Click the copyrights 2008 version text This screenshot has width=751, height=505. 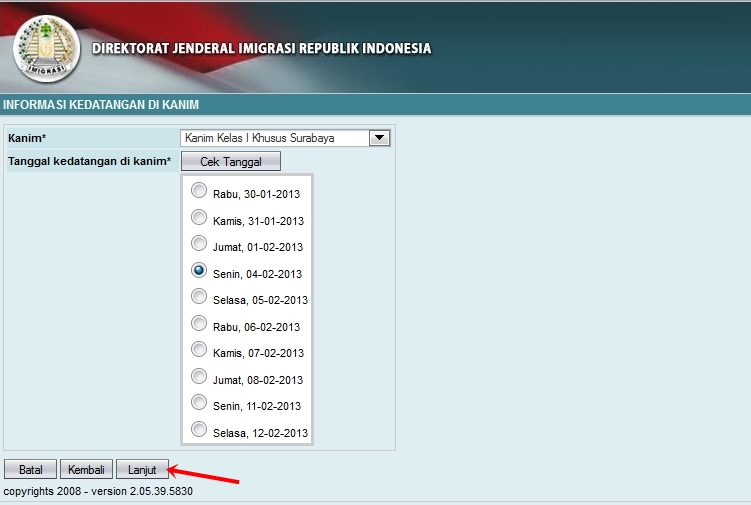click(98, 492)
